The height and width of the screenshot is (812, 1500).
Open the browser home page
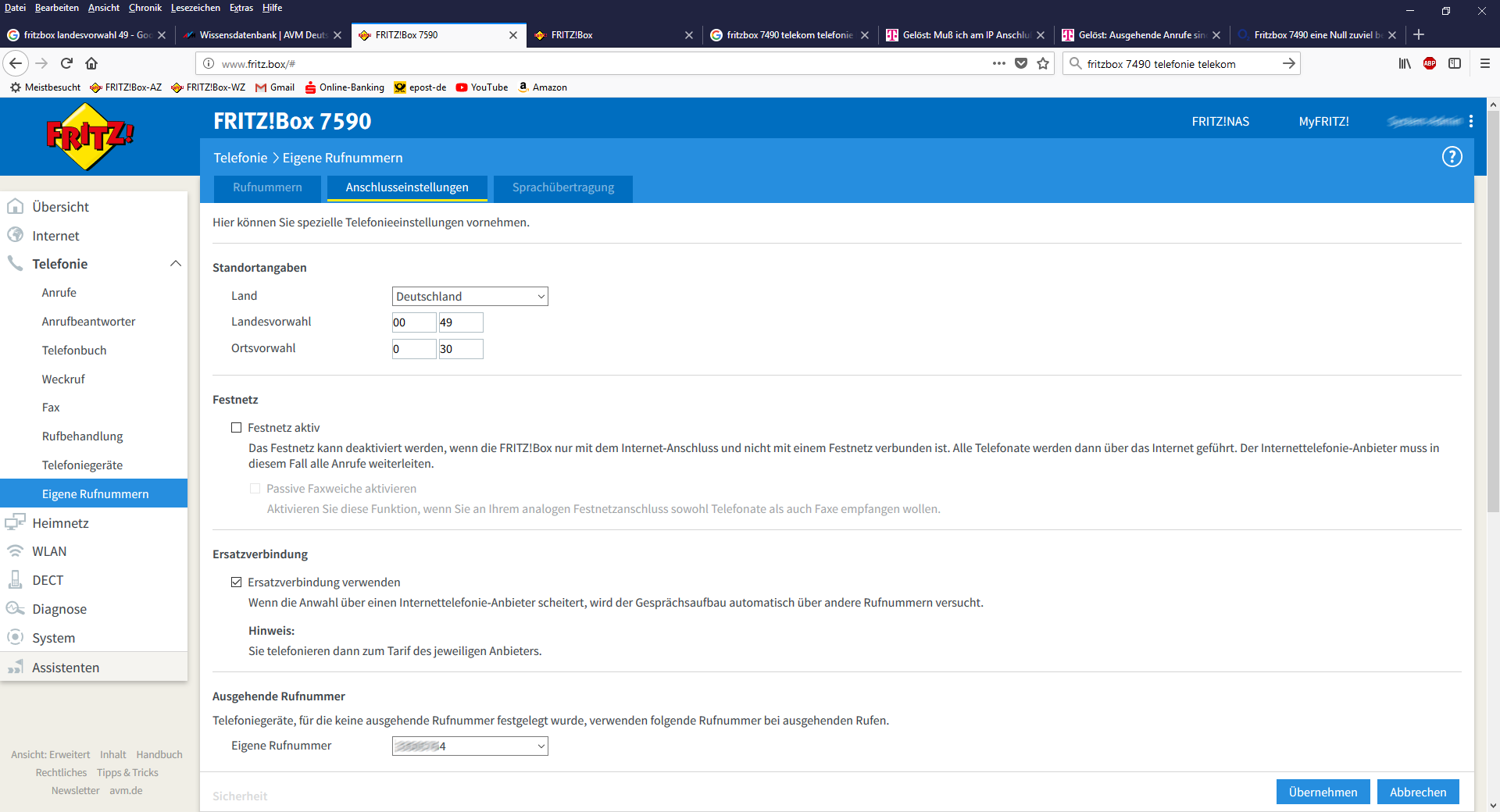[91, 63]
